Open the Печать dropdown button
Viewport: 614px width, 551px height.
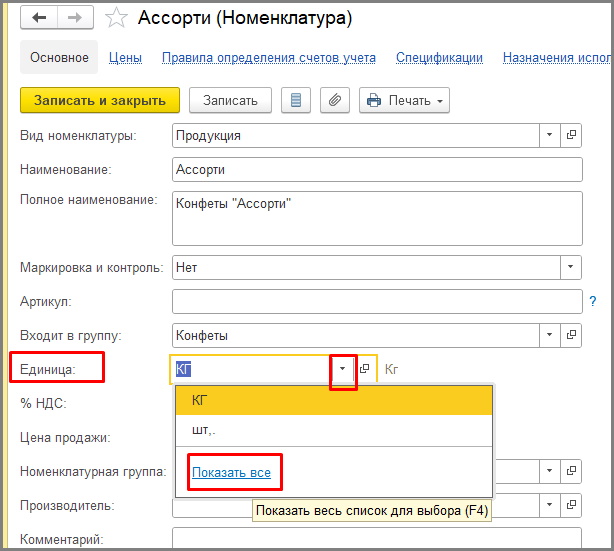pos(404,100)
